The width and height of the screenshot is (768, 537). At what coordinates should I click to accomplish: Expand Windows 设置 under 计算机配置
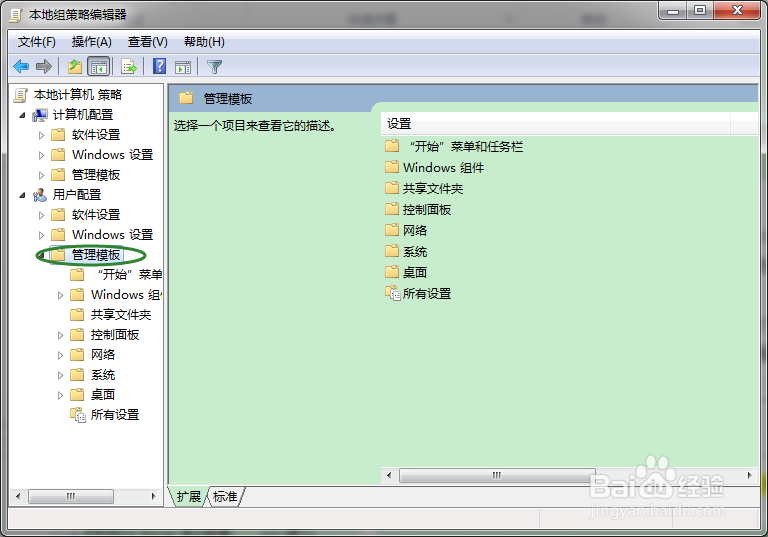tap(42, 155)
